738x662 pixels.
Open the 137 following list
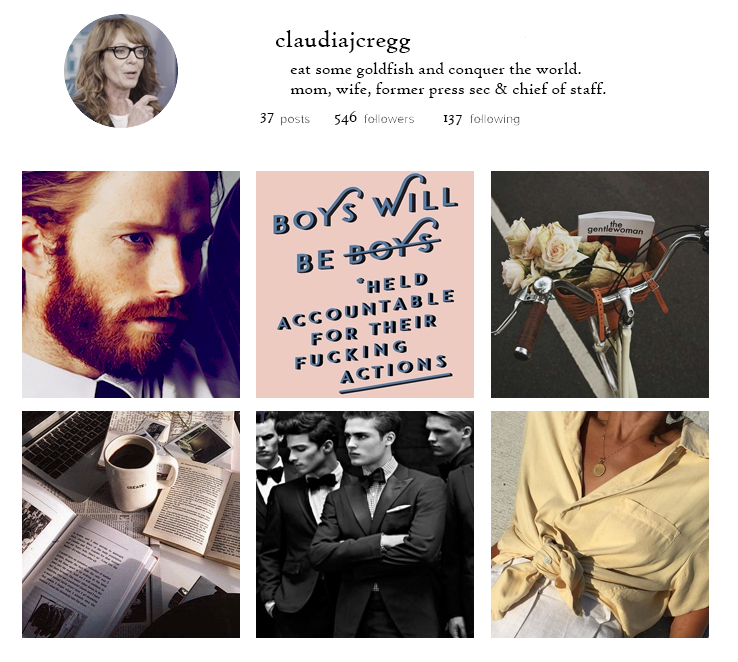coord(481,119)
